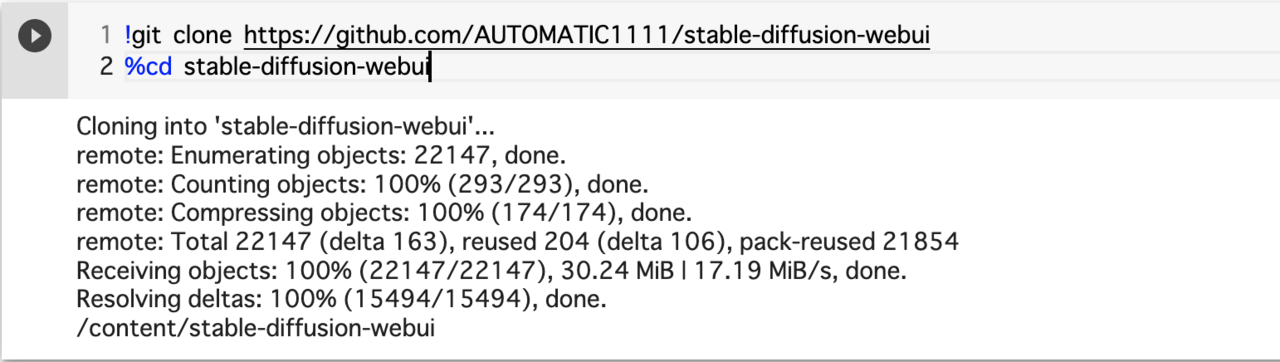Click line number 2 in the editor
1280x362 pixels.
[105, 68]
